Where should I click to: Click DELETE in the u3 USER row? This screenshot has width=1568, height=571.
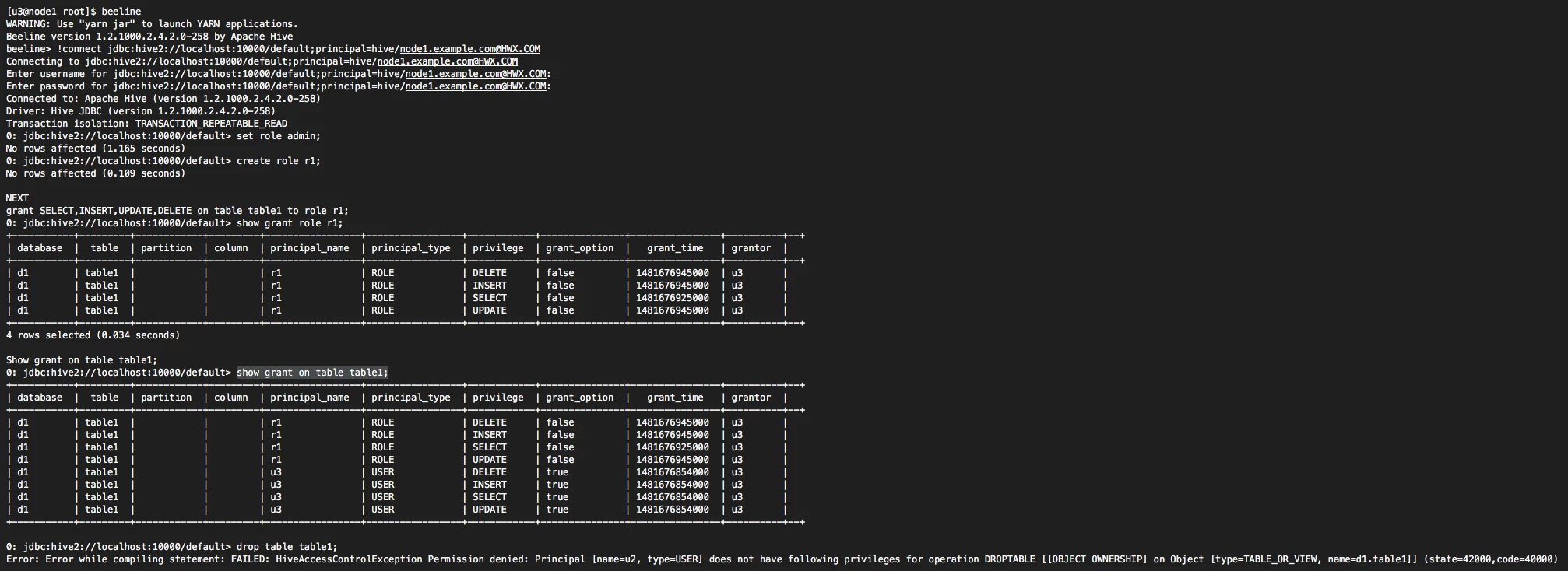point(490,472)
